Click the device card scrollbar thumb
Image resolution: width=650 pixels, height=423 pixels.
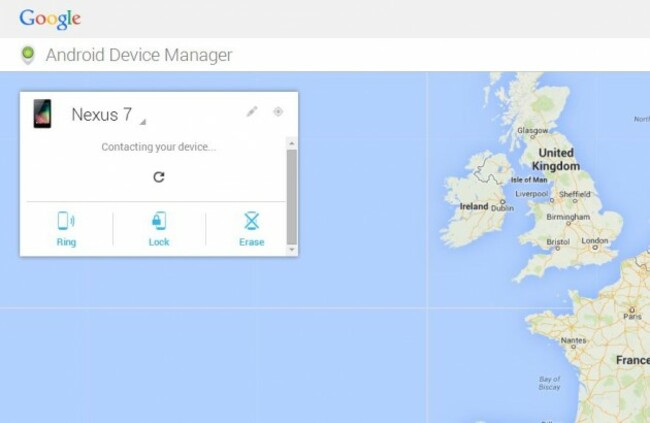pyautogui.click(x=292, y=197)
